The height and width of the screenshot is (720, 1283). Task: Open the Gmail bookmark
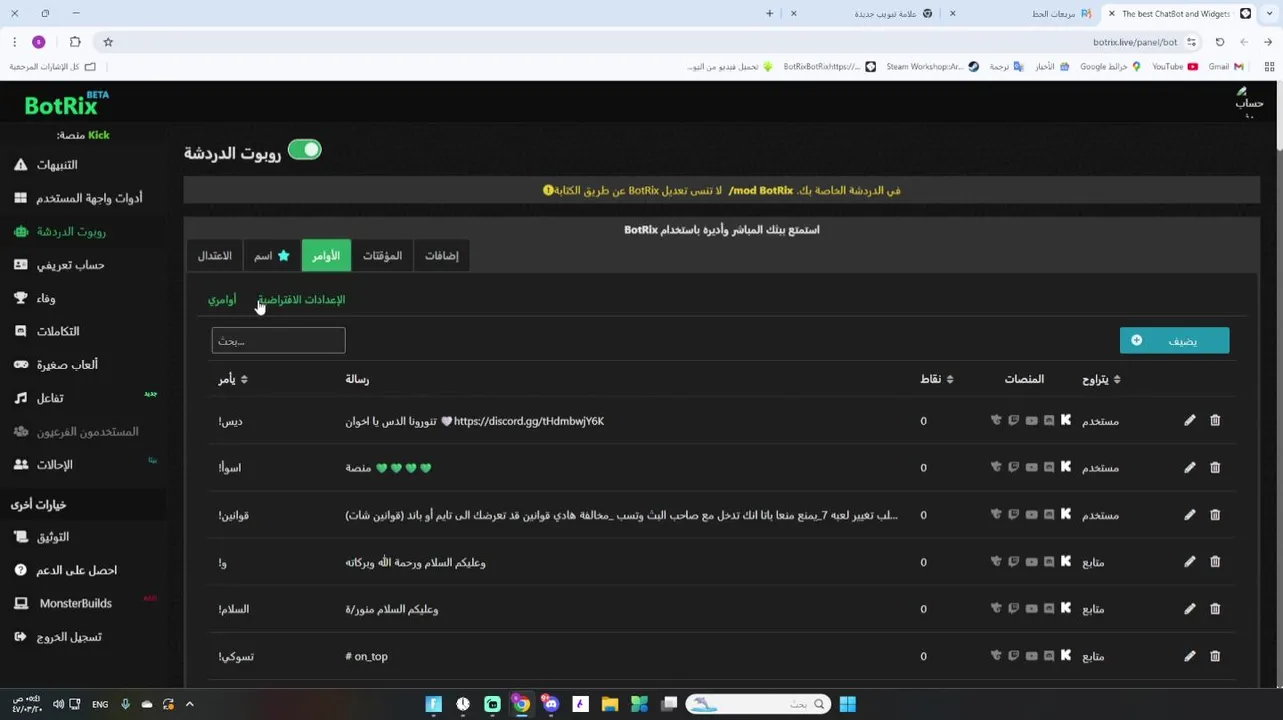point(1225,67)
